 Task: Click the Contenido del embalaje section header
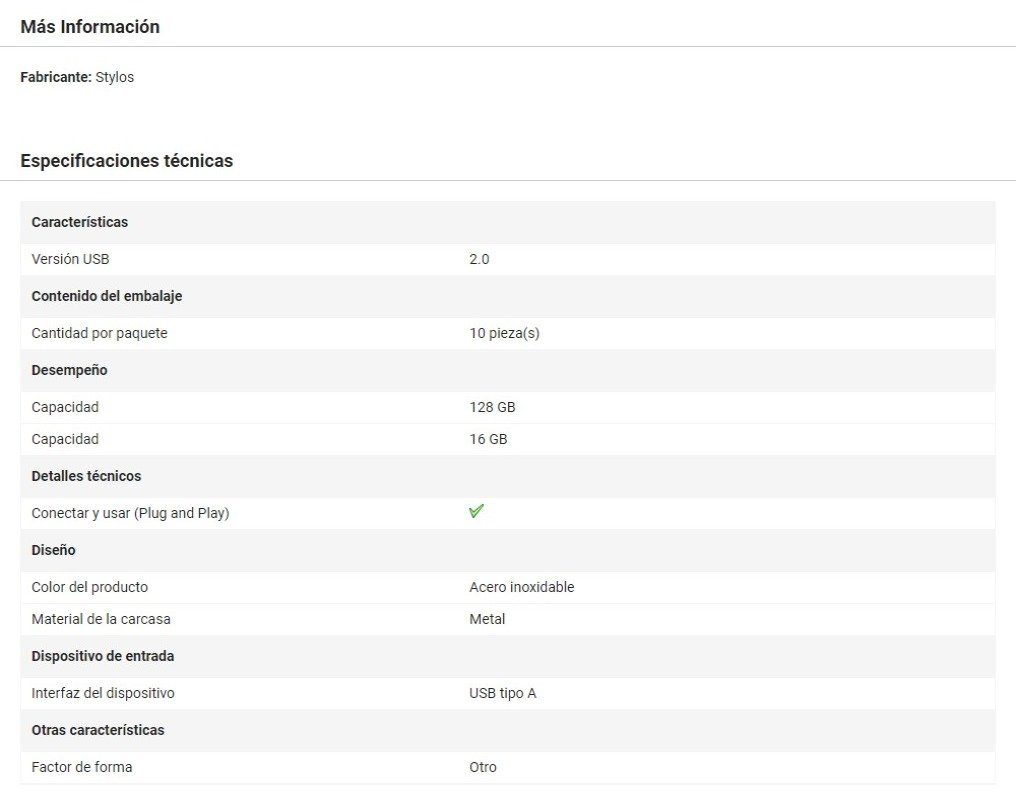[x=107, y=296]
